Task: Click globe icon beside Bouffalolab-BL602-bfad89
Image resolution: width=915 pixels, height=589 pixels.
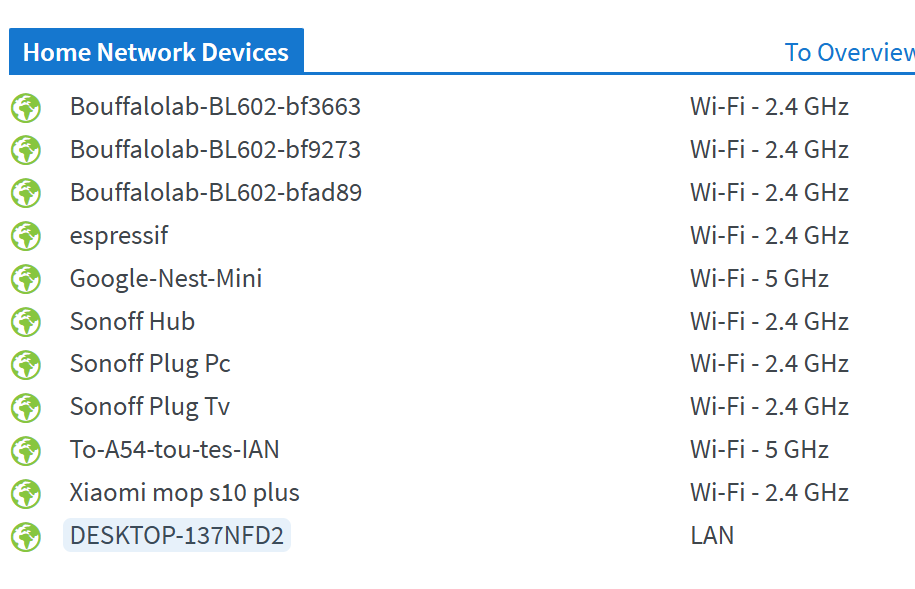Action: 26,194
